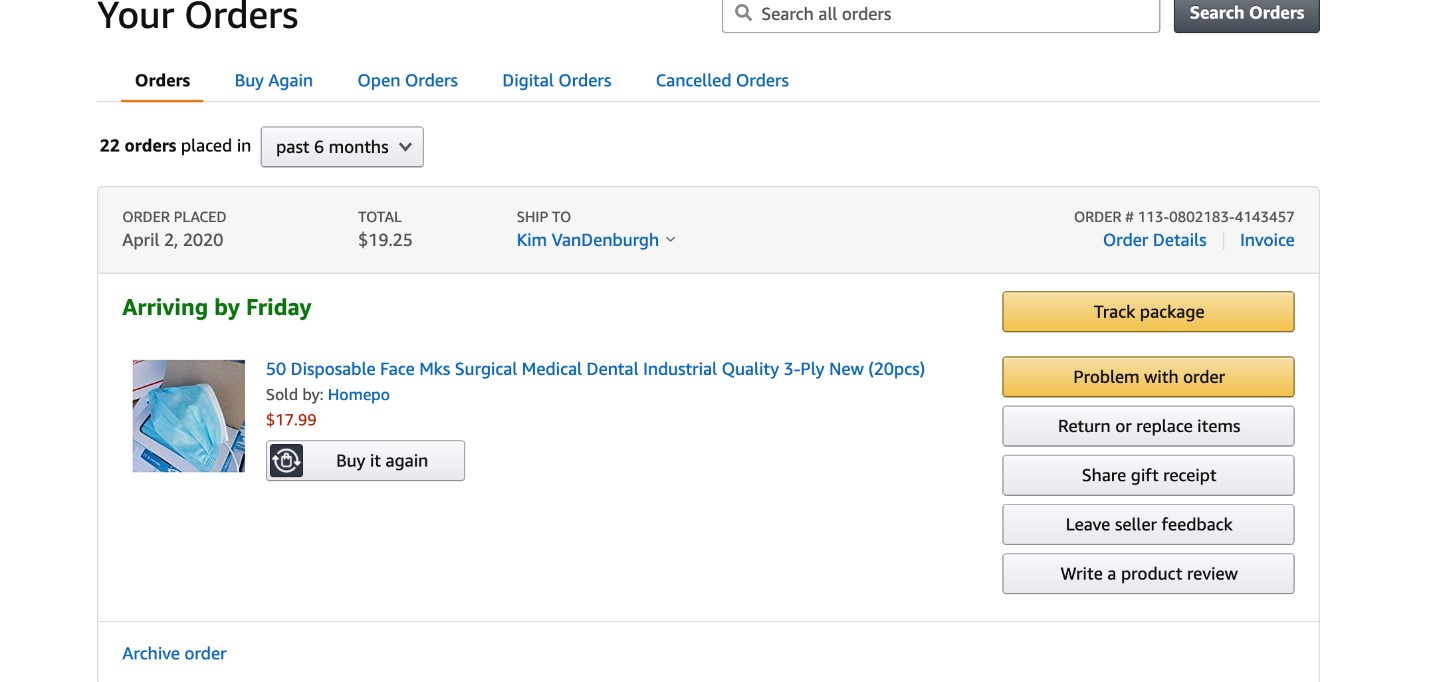The image size is (1429, 682).
Task: Click Return or replace items
Action: pyautogui.click(x=1148, y=426)
